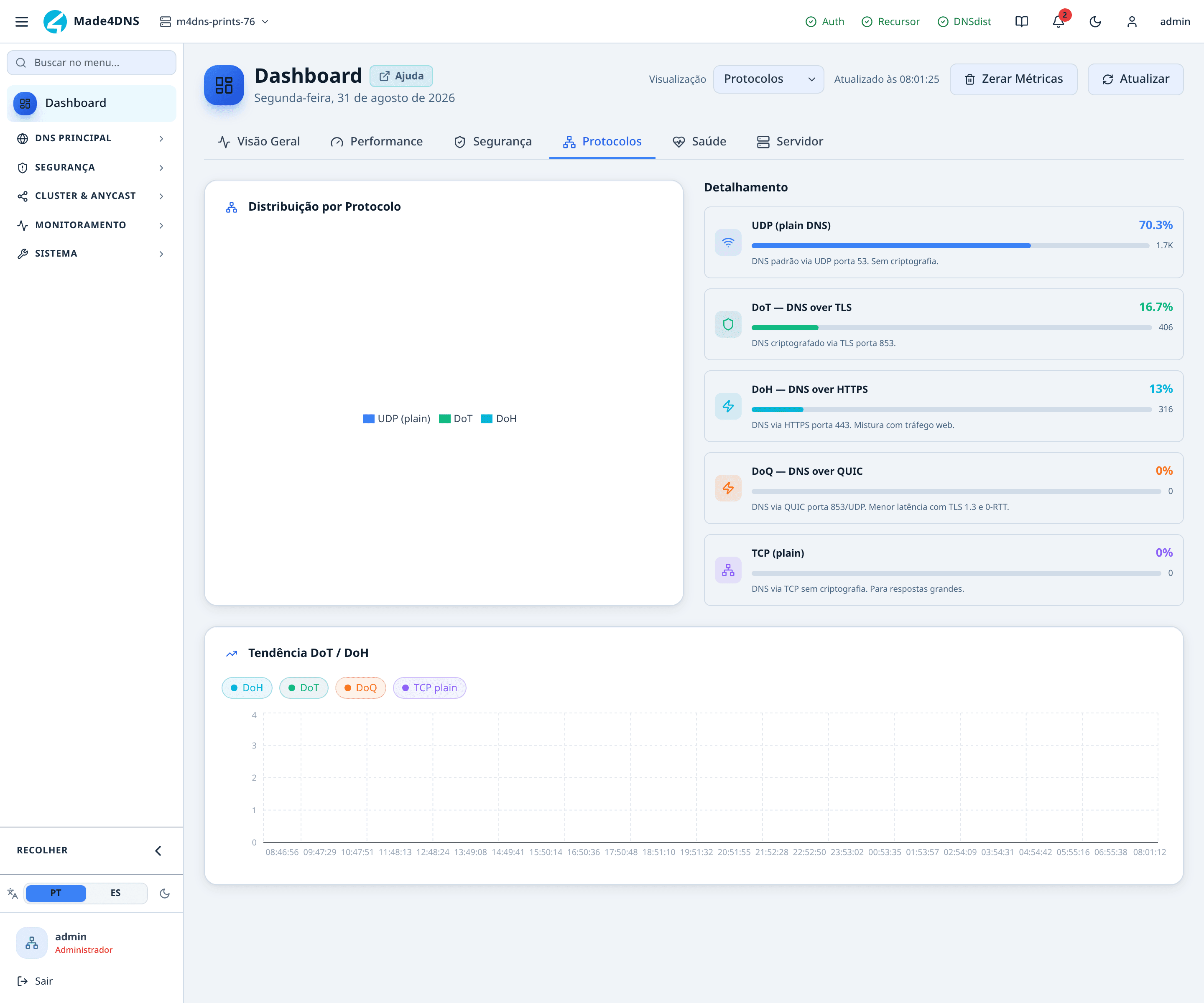Click the Sistema wrench icon
The image size is (1204, 1003).
click(x=22, y=254)
